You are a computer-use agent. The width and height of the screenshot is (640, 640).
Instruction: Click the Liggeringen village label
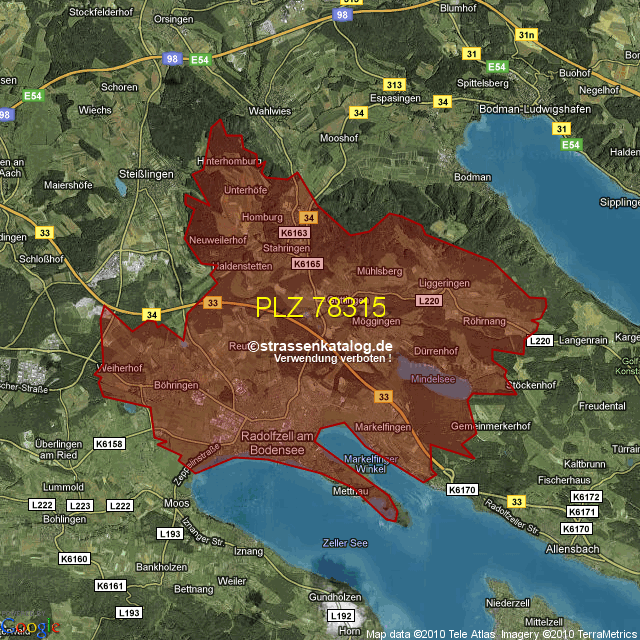[444, 284]
